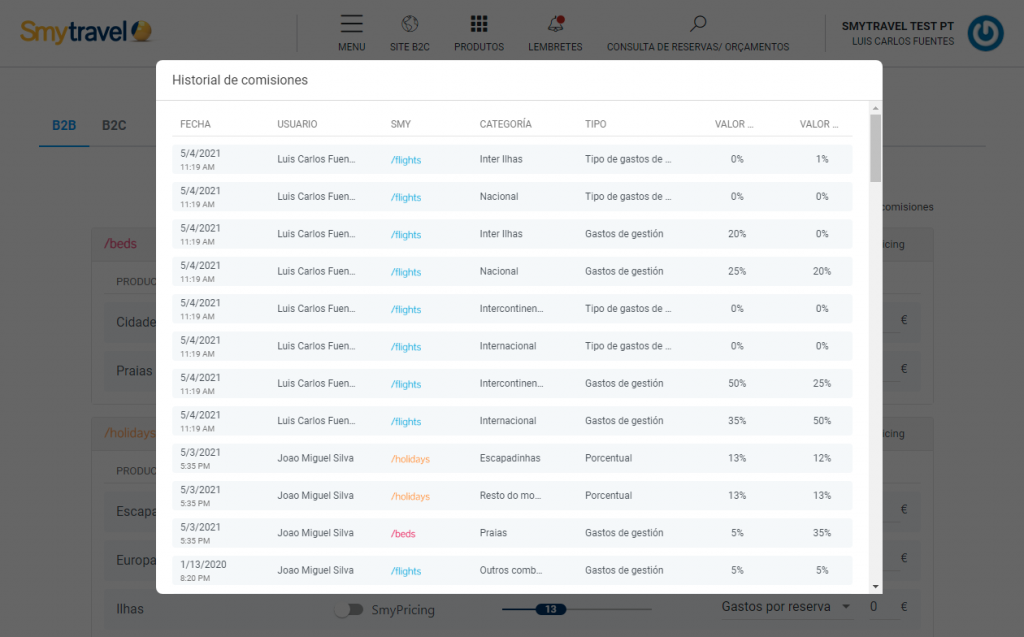Click the /beds link in Praias row
The image size is (1024, 637).
pos(403,534)
